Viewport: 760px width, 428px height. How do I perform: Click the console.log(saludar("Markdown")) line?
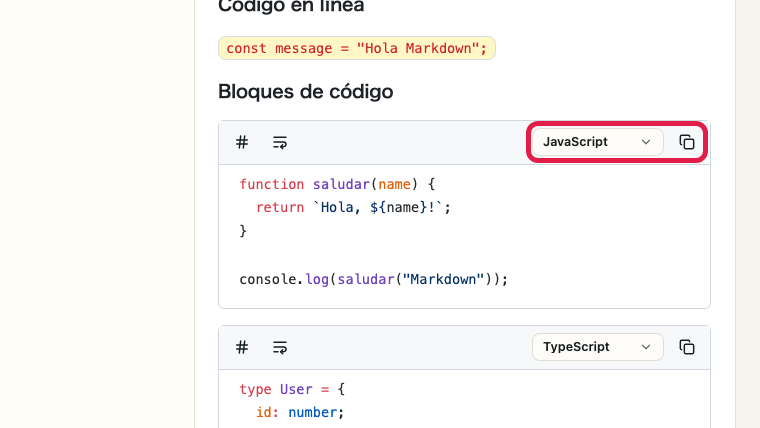coord(374,280)
